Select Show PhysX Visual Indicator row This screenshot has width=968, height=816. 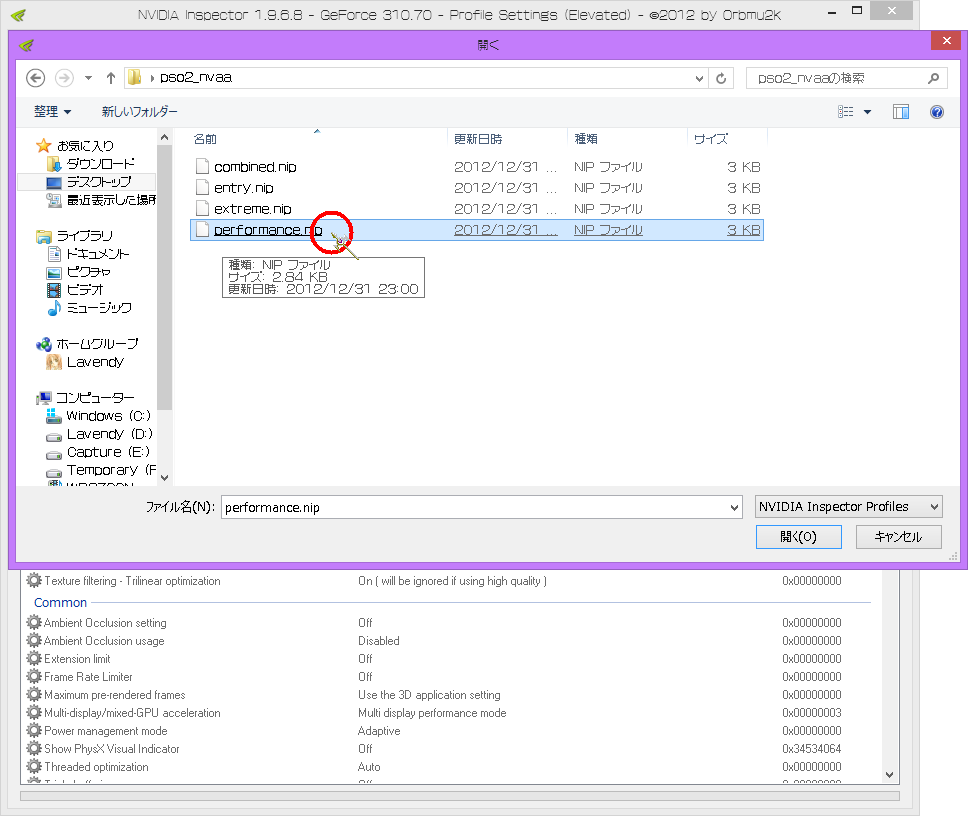[x=448, y=749]
